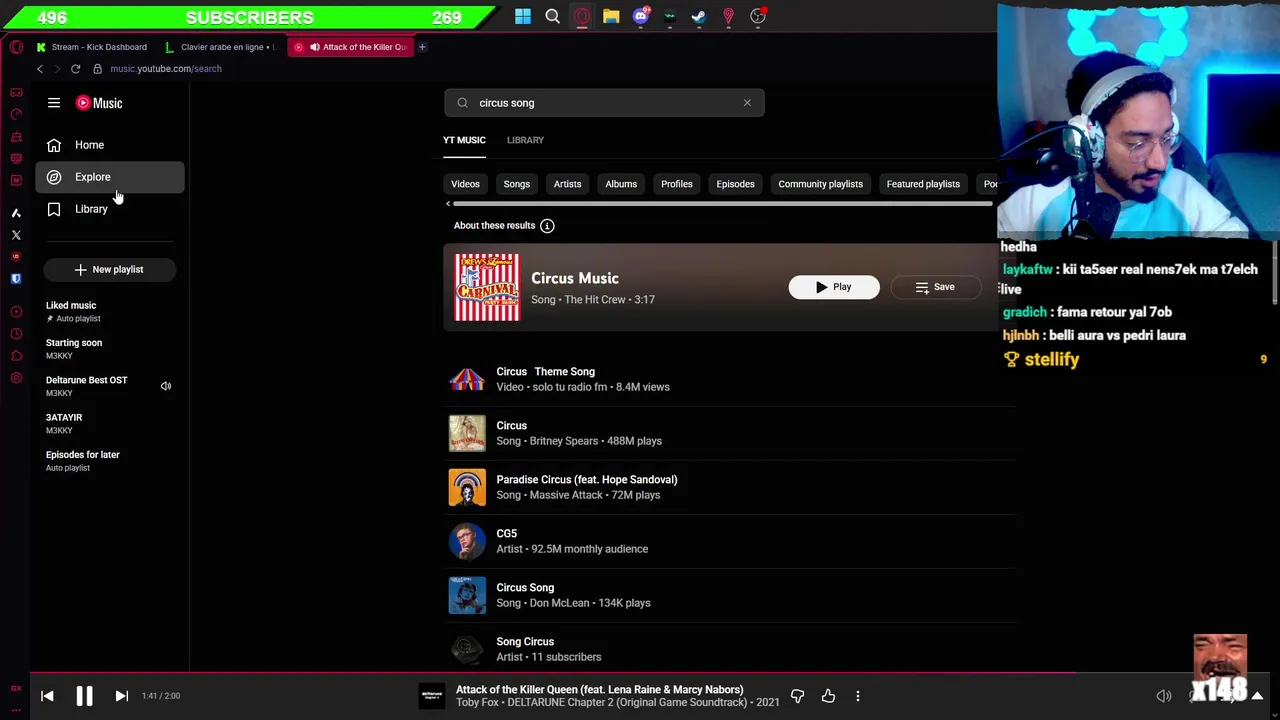This screenshot has height=720, width=1280.
Task: Click the search magnifier icon in search box
Action: [462, 103]
